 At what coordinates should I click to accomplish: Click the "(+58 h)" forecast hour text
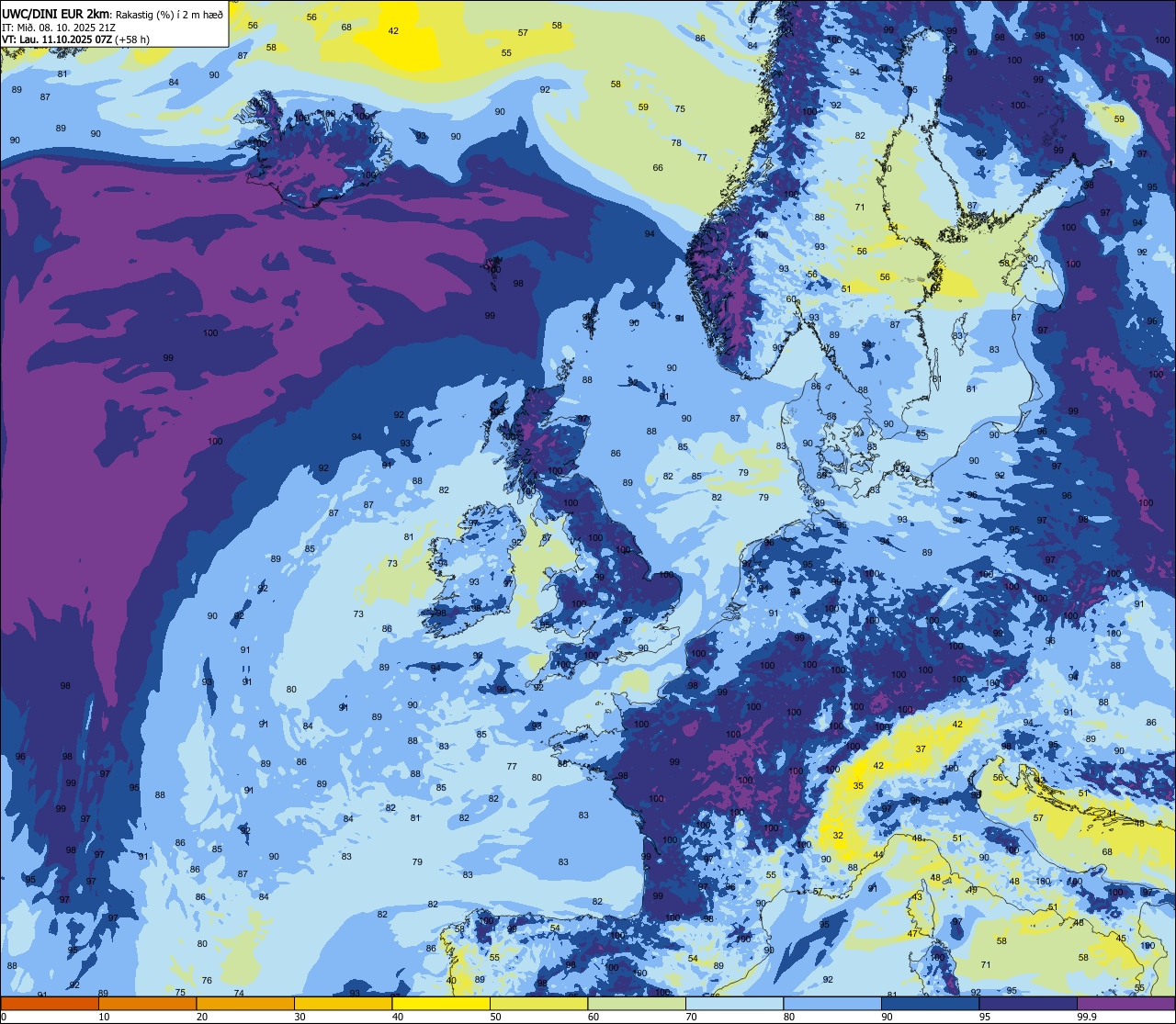tap(132, 39)
